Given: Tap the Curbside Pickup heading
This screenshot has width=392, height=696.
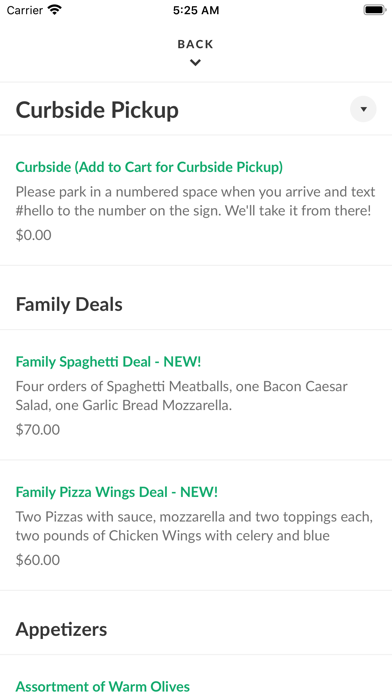Looking at the screenshot, I should click(x=97, y=110).
